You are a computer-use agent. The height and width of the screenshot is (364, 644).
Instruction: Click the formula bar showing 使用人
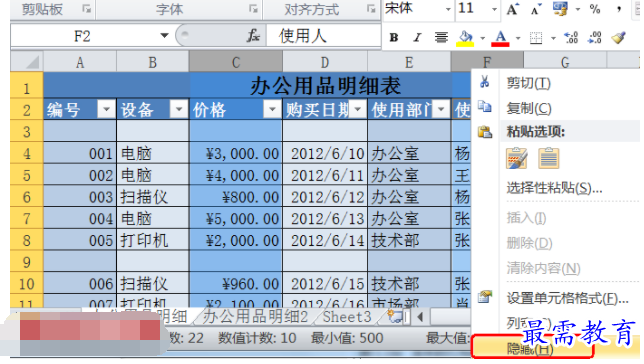324,36
